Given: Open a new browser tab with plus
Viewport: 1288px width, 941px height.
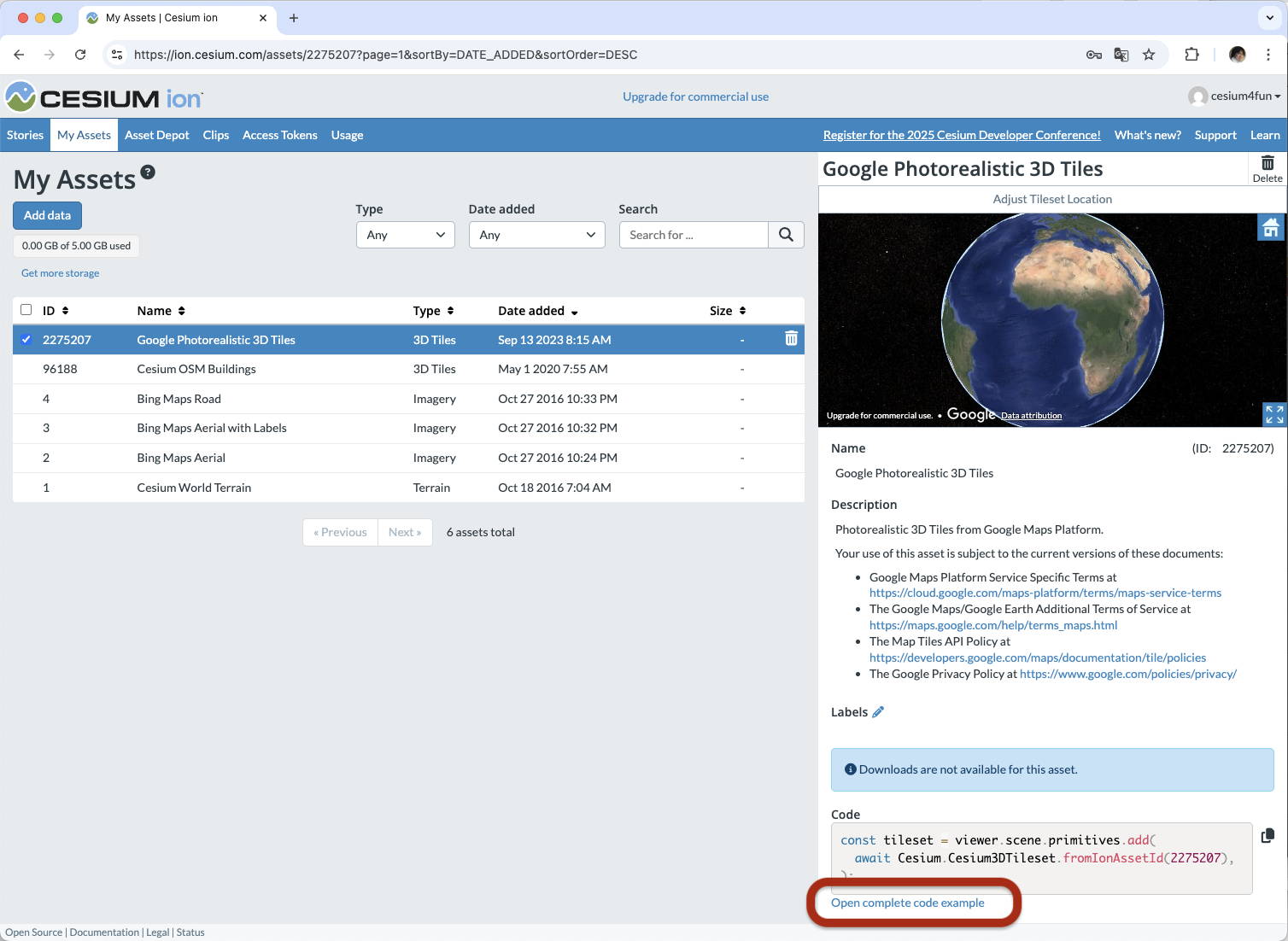Looking at the screenshot, I should (x=294, y=18).
